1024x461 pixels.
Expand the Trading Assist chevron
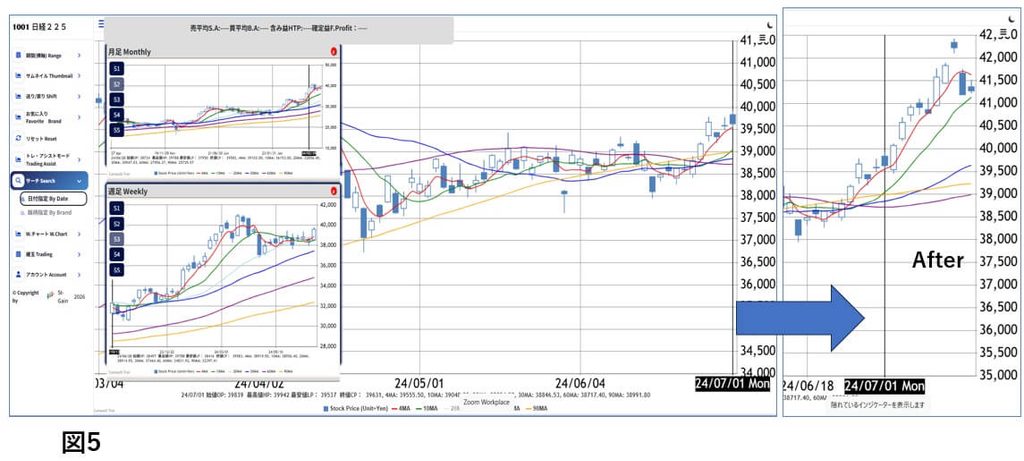tap(79, 159)
